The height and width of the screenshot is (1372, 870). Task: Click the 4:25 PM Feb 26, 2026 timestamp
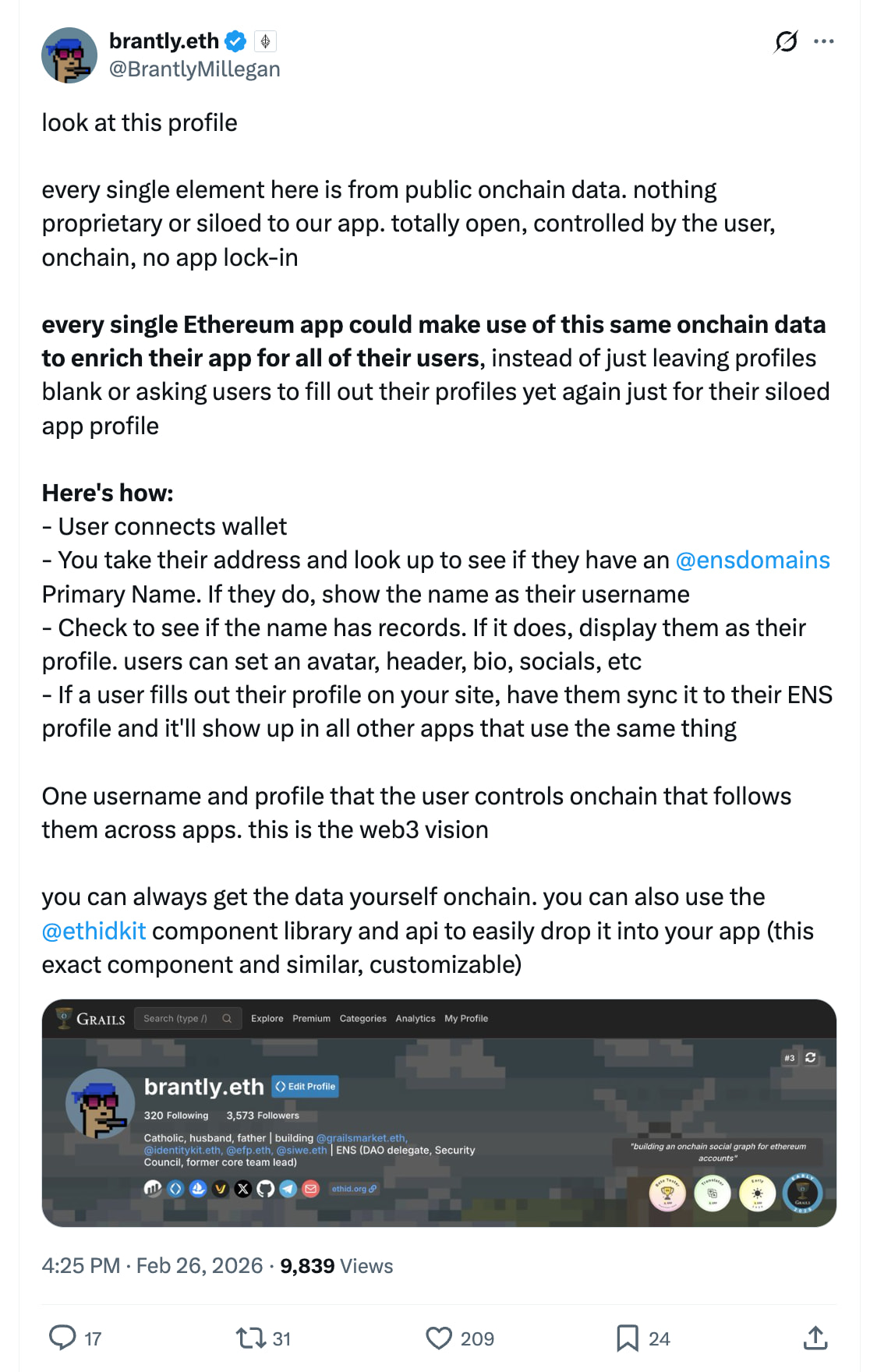[x=152, y=1265]
